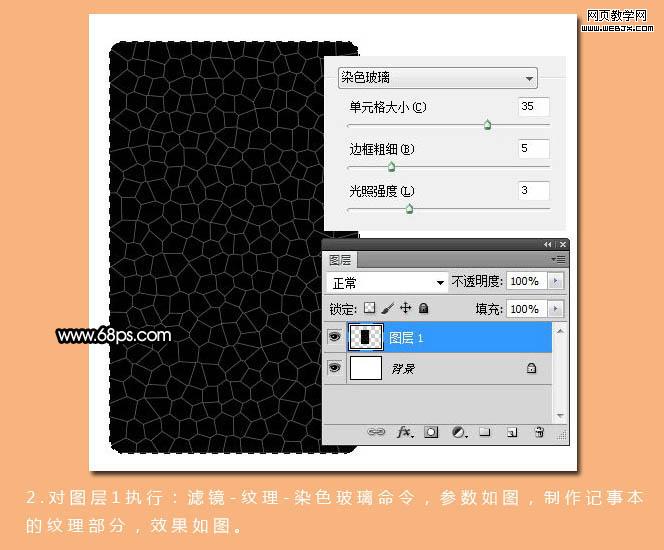
Task: Click the 光照强度 value field
Action: click(x=534, y=191)
